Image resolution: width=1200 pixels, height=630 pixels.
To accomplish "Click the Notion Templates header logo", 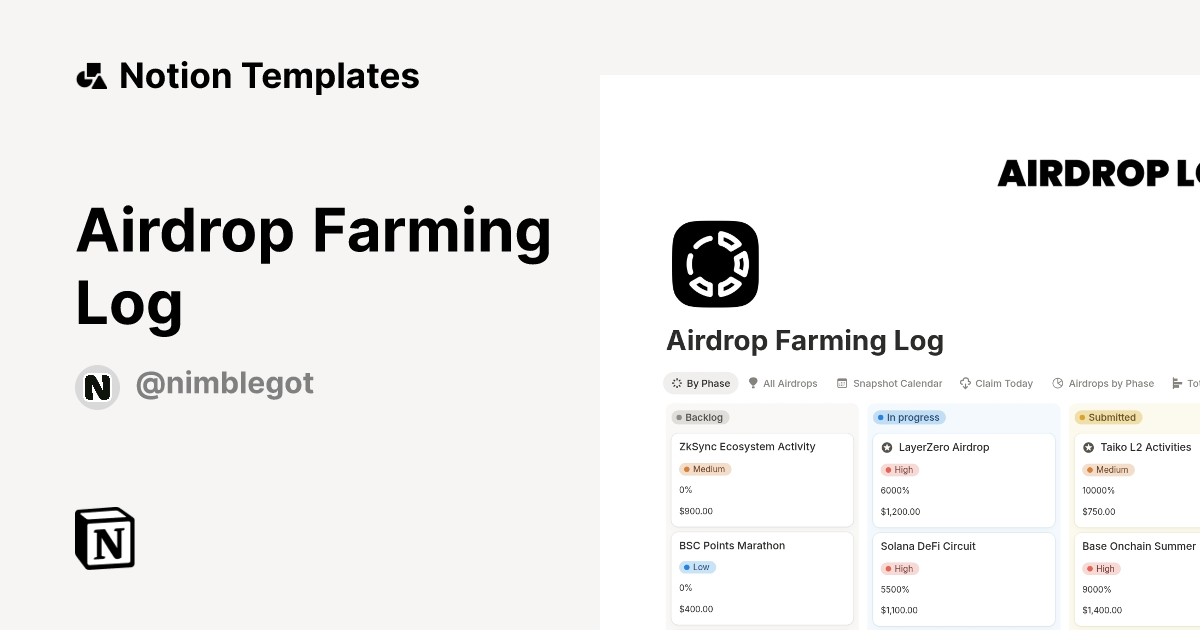I will (x=93, y=74).
